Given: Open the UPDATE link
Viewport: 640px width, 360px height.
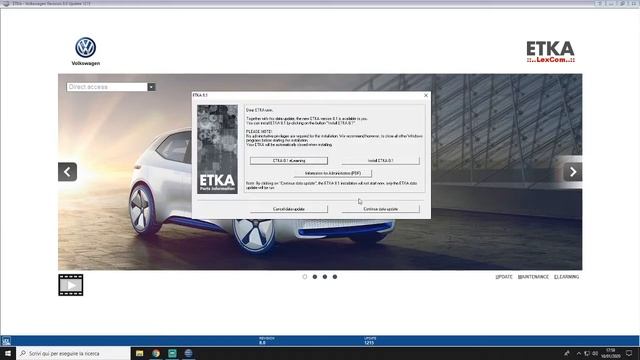Looking at the screenshot, I should point(504,277).
